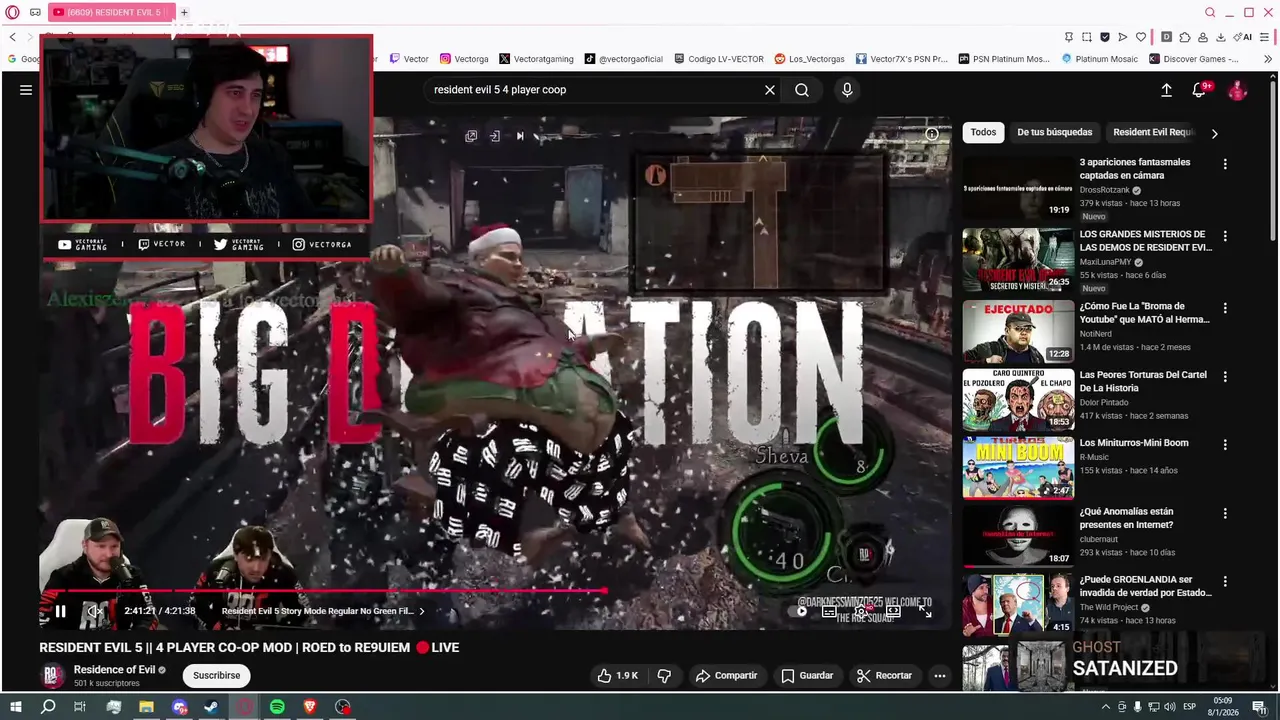This screenshot has height=720, width=1280.
Task: Open PSN Platinum Mosaic bookmark
Action: 1004,59
